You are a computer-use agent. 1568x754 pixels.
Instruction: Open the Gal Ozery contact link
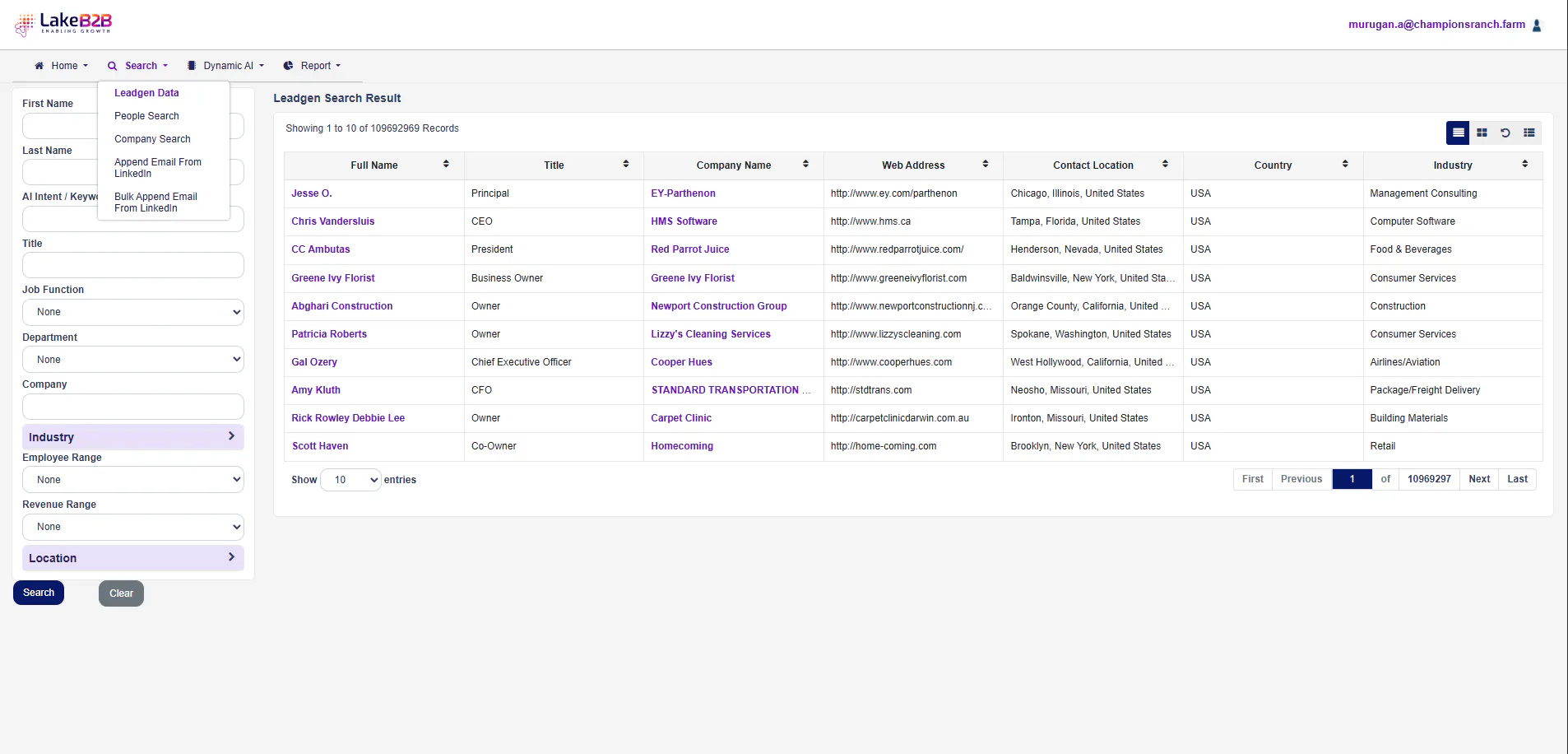point(314,362)
